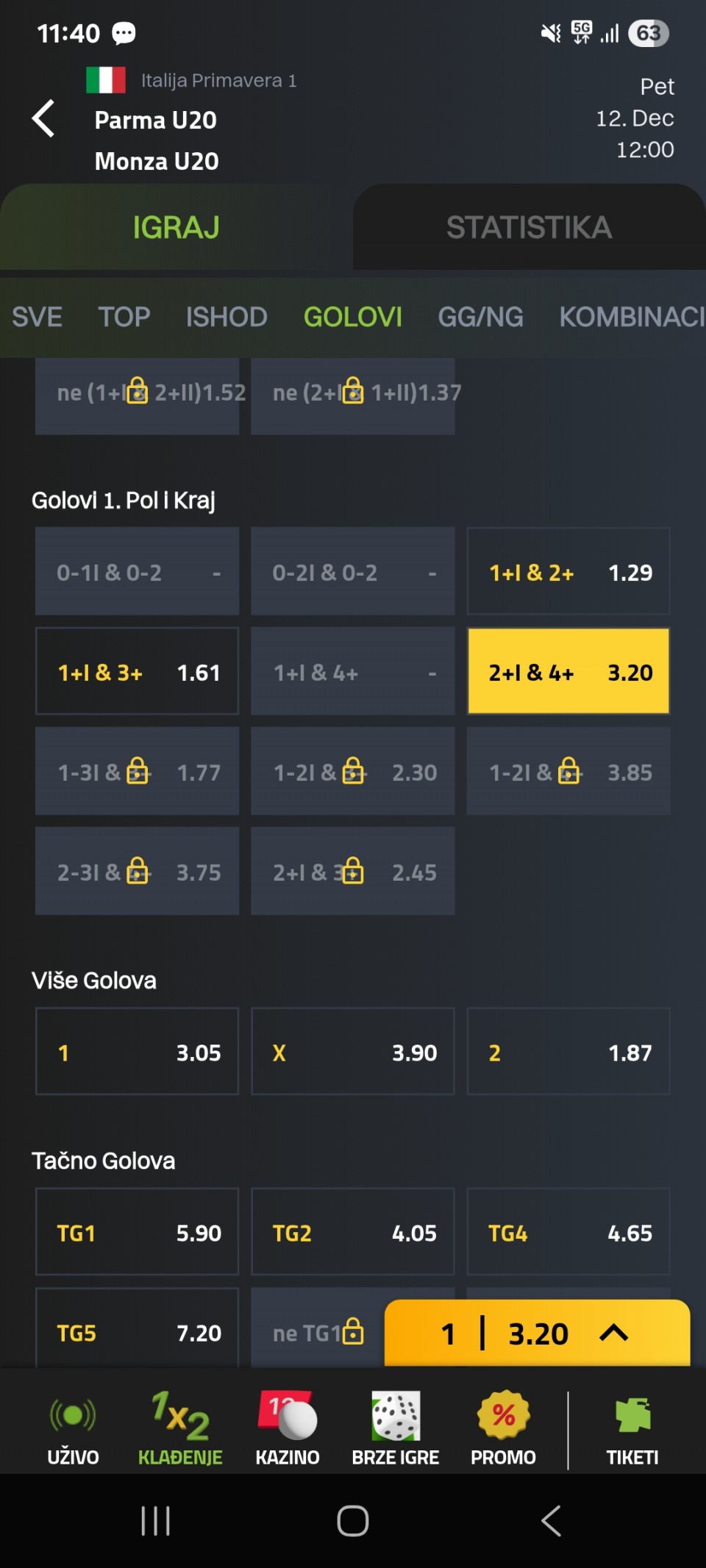The height and width of the screenshot is (1568, 706).
Task: Pick TG5 exact goals at 7.20
Action: click(138, 1332)
